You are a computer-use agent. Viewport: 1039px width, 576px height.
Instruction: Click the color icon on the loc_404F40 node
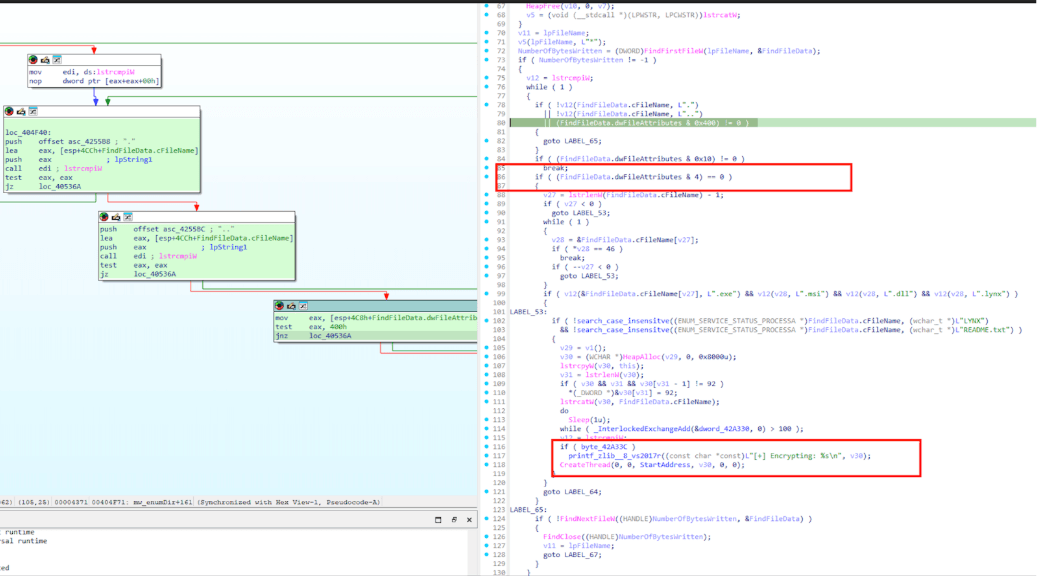(x=10, y=111)
